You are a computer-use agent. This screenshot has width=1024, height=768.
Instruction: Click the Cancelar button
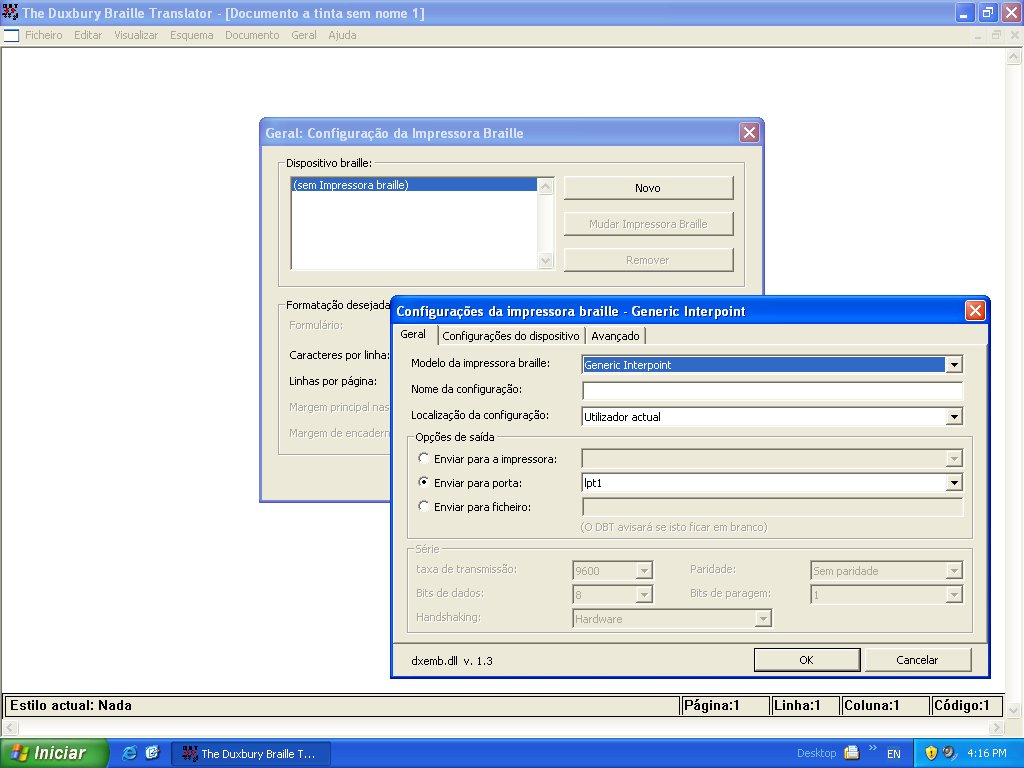(x=917, y=660)
